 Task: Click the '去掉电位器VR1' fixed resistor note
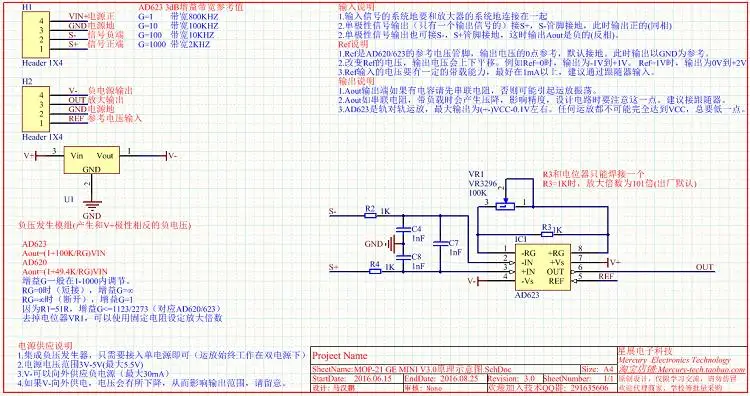(122, 318)
